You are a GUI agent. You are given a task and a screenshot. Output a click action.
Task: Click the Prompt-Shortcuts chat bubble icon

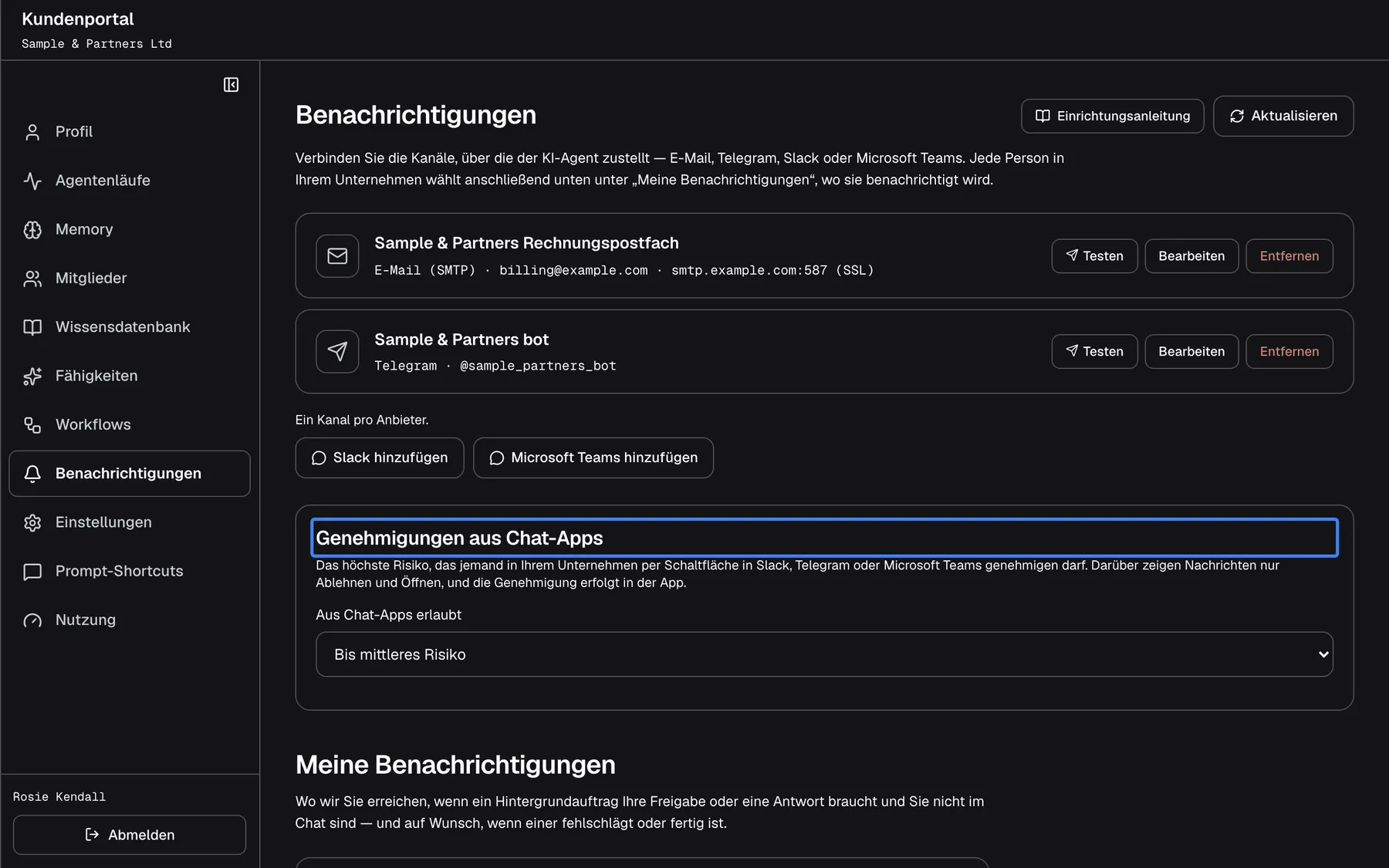32,572
